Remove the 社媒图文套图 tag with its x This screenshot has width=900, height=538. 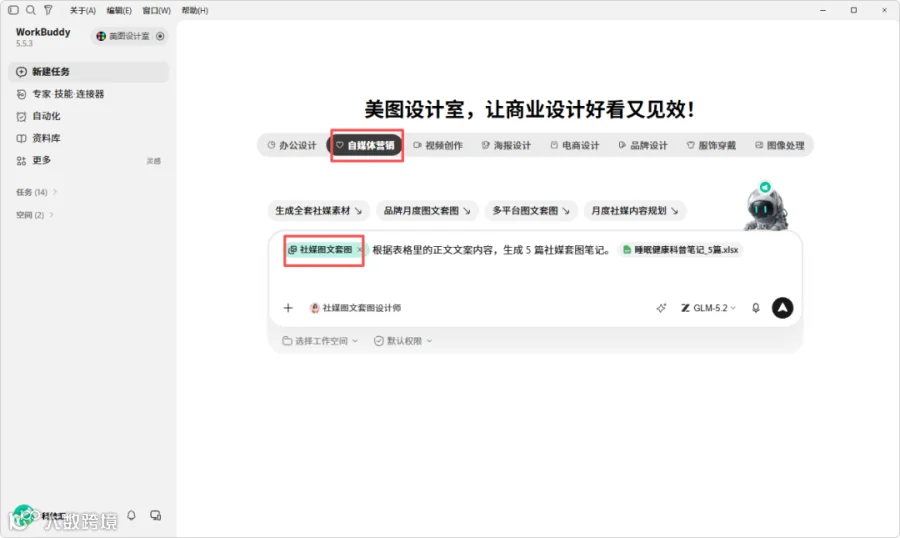click(359, 250)
